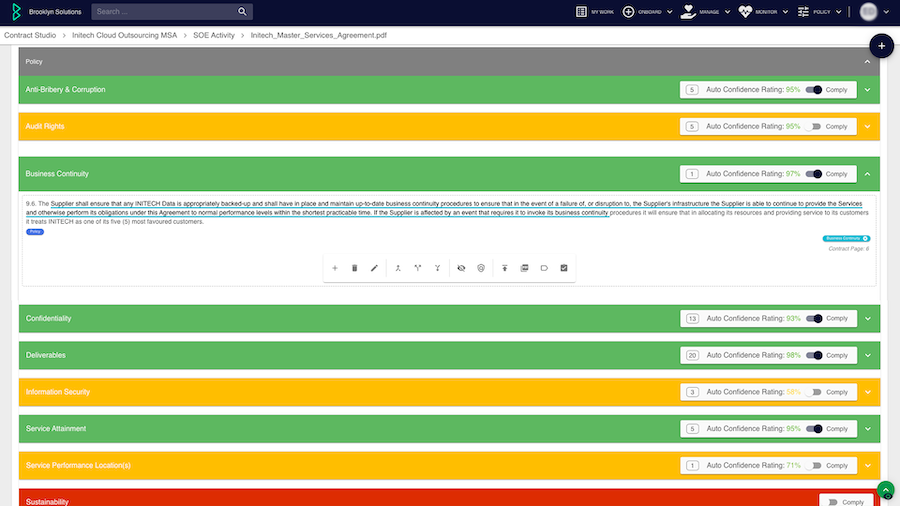Click the clipboard check icon
The image size is (900, 506).
[x=564, y=268]
